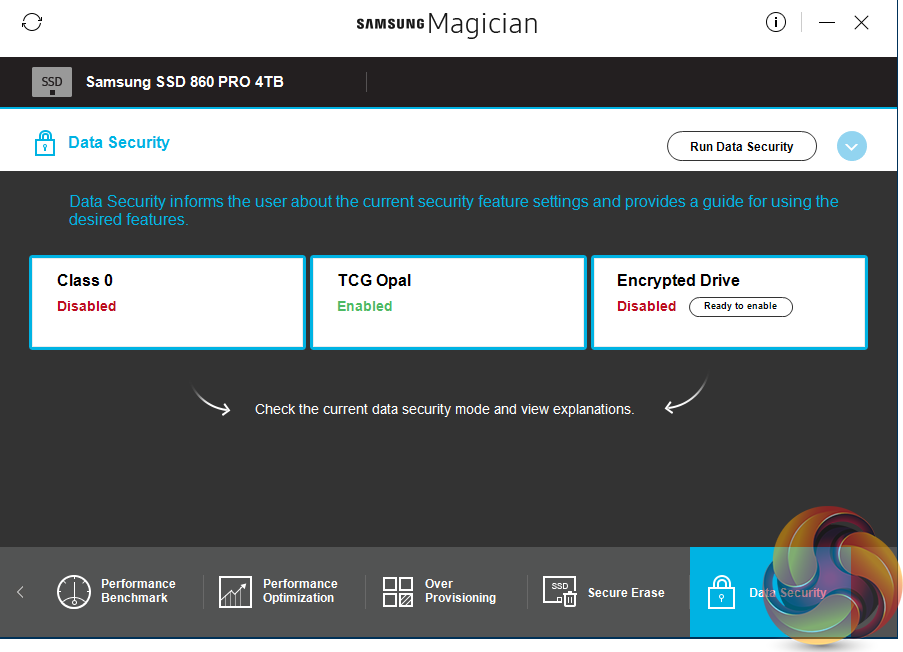Select the Samsung SSD 860 PRO 4TB drive
The image size is (903, 652).
pyautogui.click(x=185, y=82)
